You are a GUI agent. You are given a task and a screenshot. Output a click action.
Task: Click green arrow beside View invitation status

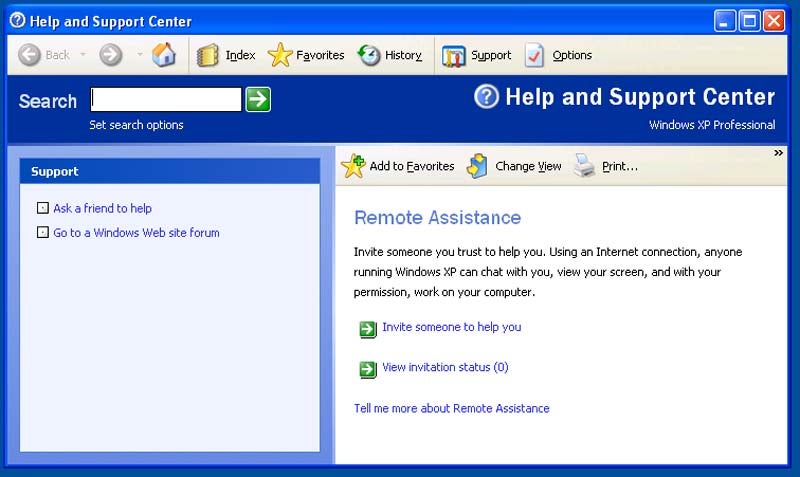coord(368,369)
